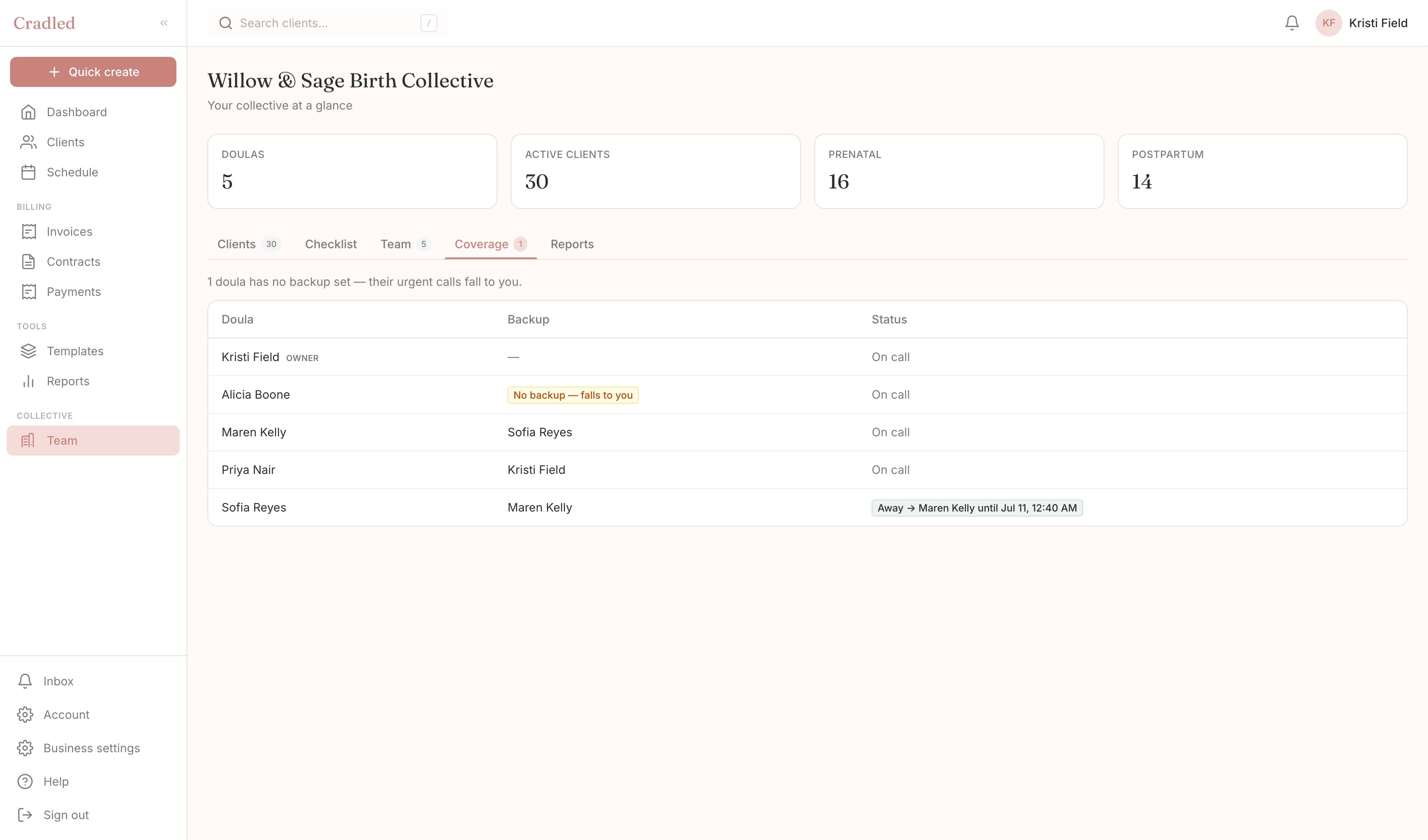Open the Clients tab

click(249, 244)
